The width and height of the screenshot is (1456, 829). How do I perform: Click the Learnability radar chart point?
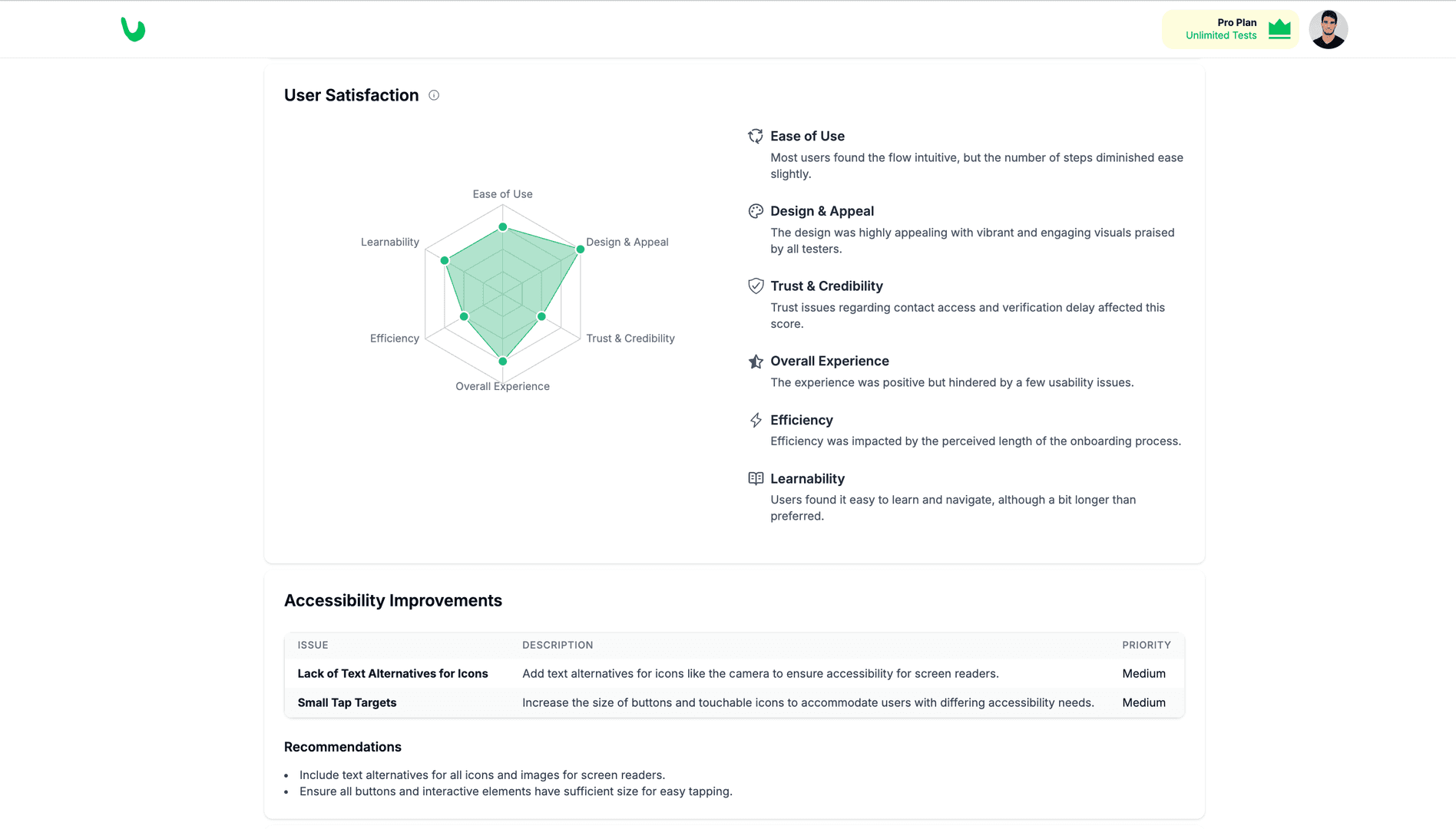pos(445,261)
